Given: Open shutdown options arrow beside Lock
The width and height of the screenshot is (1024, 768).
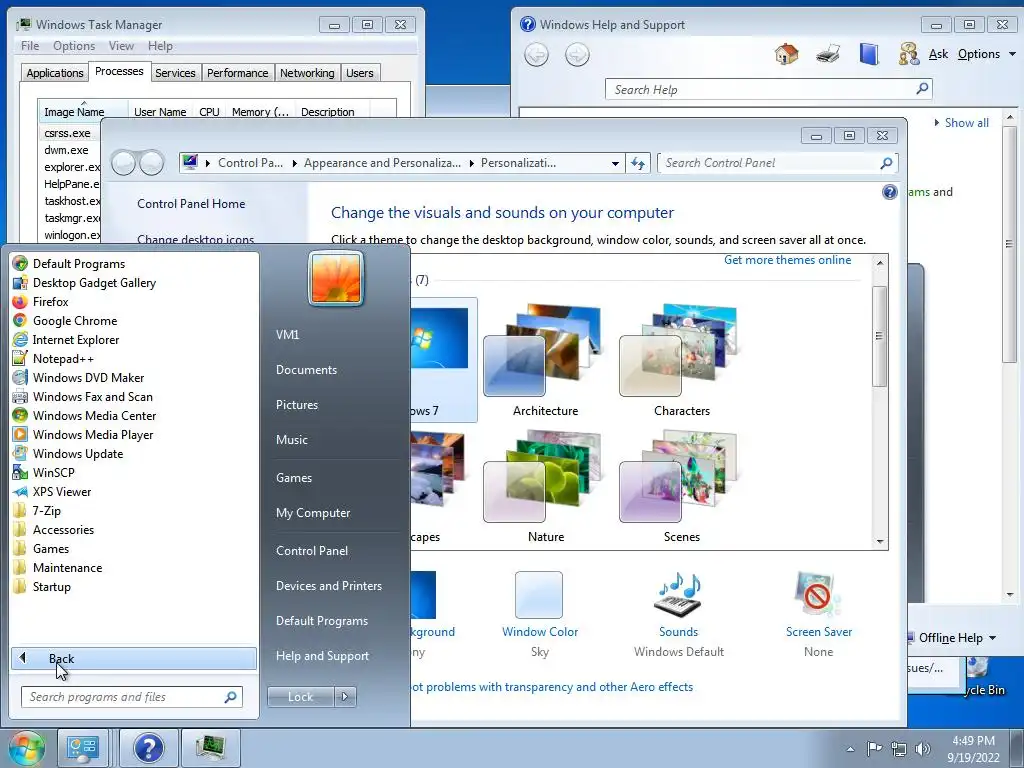Looking at the screenshot, I should click(345, 697).
